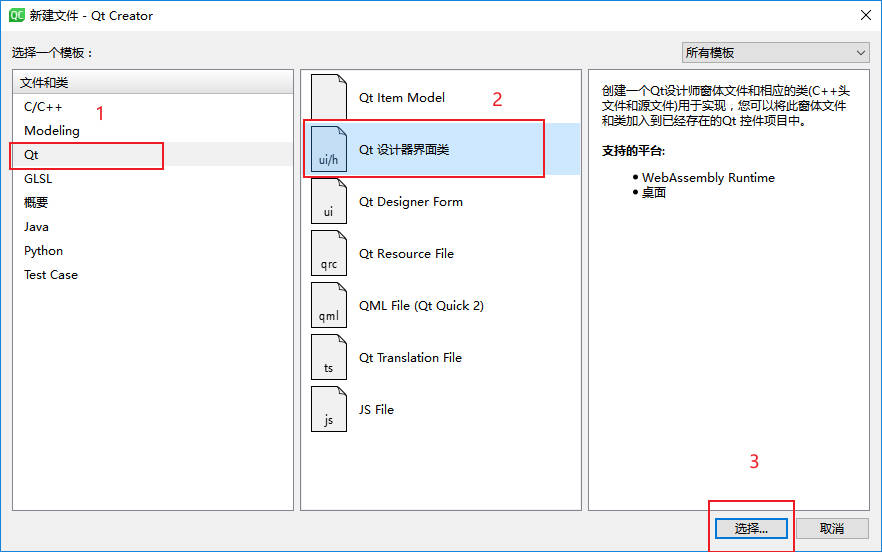Click the 选择... button

pos(751,528)
